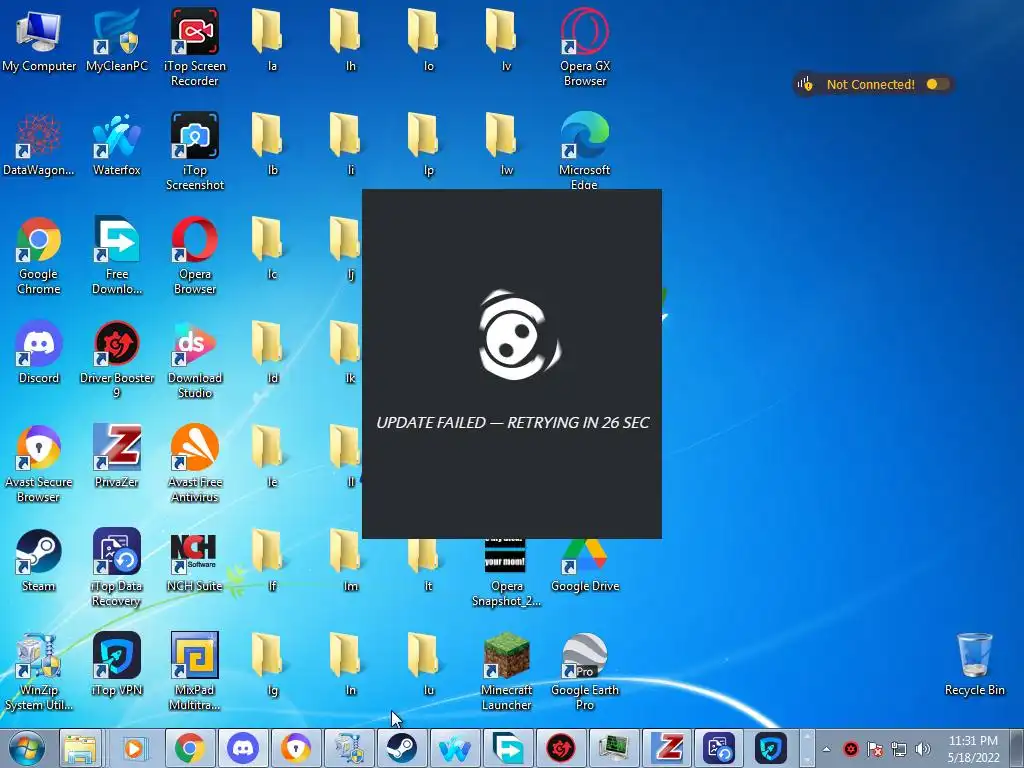Click the VPN signal warning icon
The height and width of the screenshot is (768, 1024).
click(805, 84)
